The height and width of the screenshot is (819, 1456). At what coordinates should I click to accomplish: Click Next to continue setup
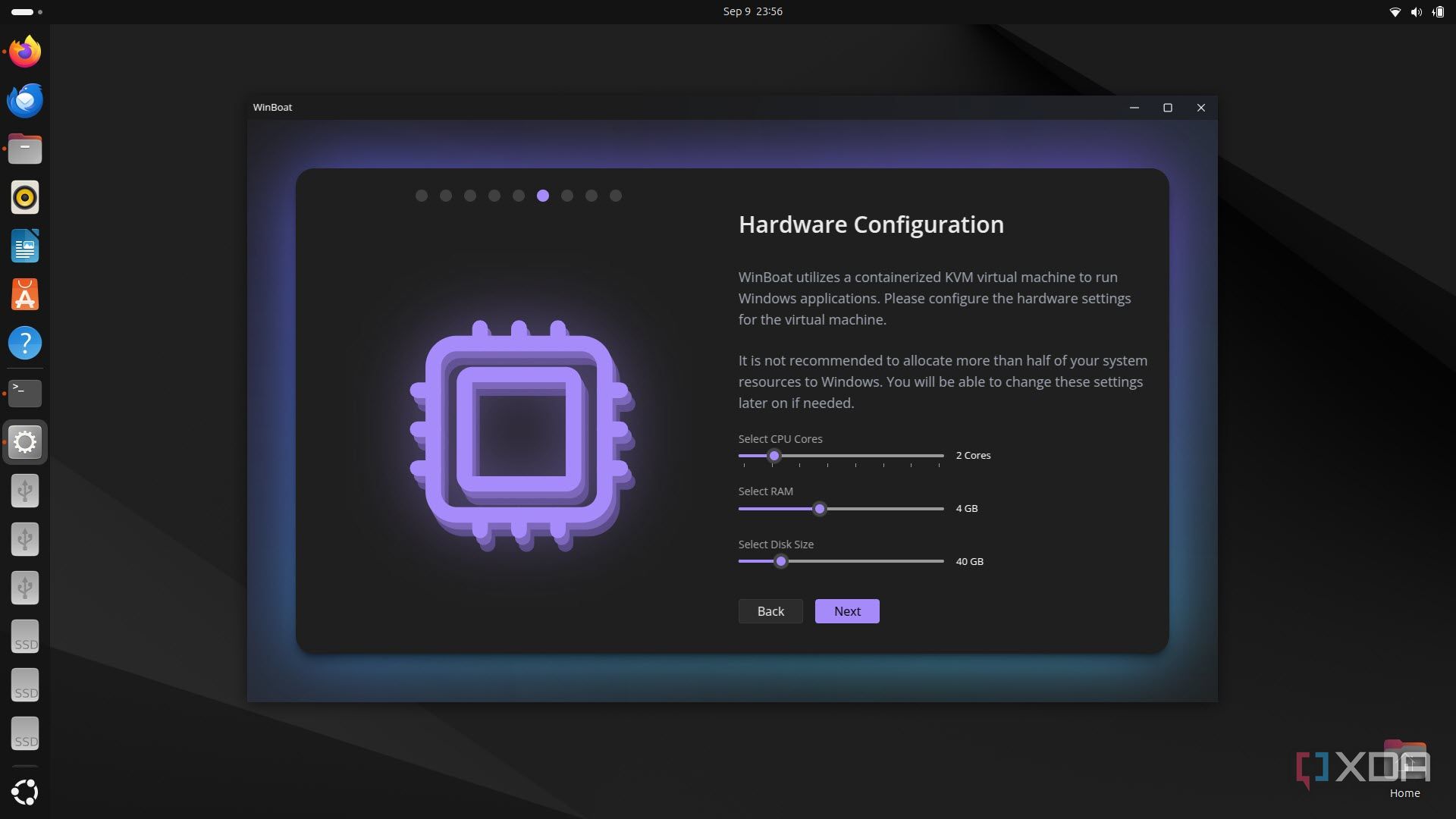847,611
